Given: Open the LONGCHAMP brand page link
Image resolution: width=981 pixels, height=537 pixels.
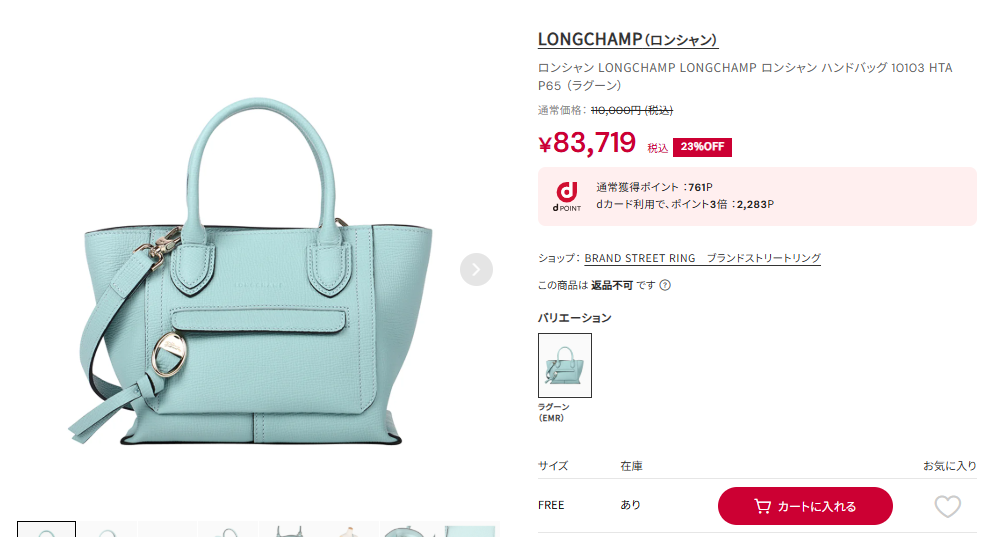Looking at the screenshot, I should pos(628,39).
